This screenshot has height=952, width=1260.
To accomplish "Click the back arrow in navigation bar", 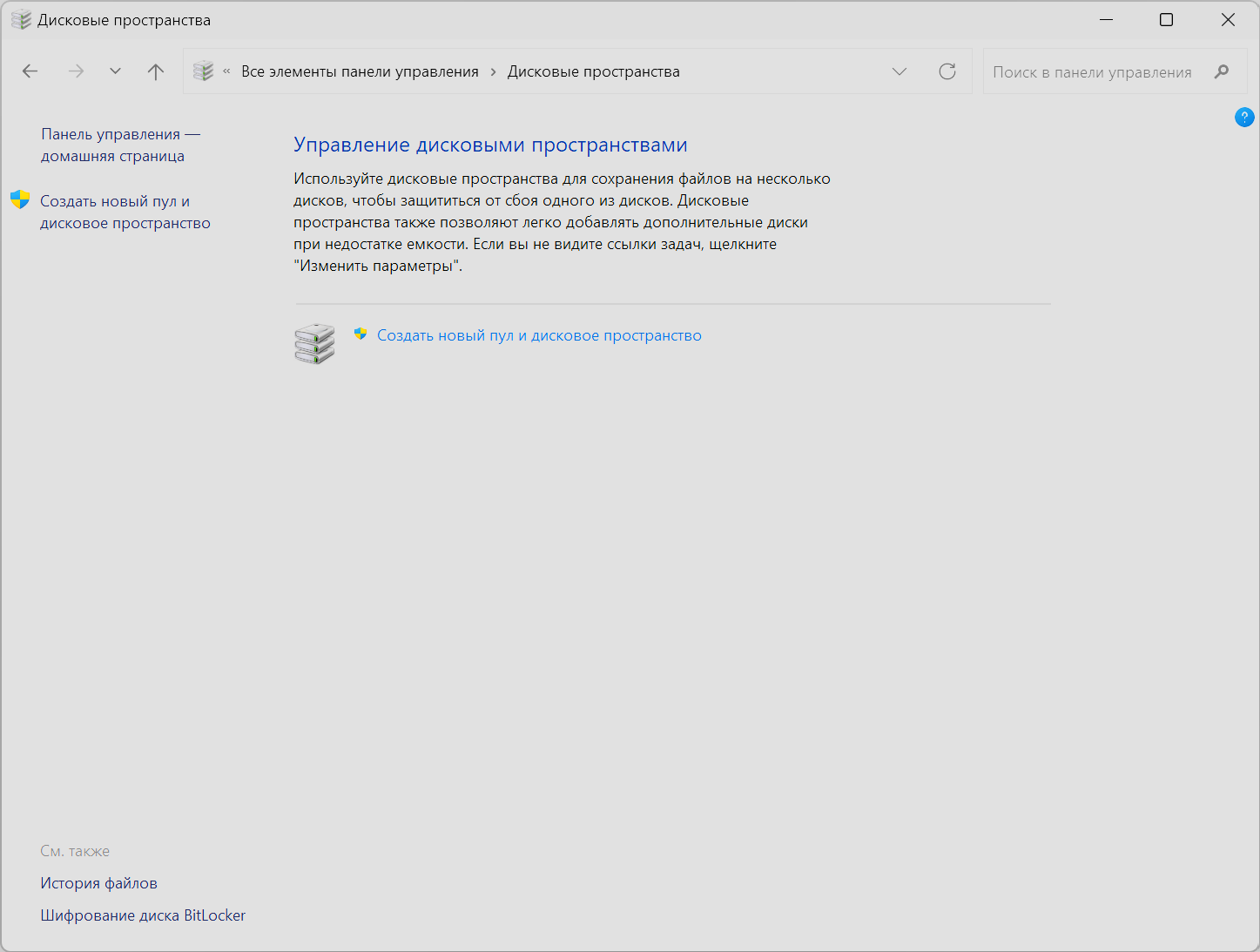I will pyautogui.click(x=30, y=71).
